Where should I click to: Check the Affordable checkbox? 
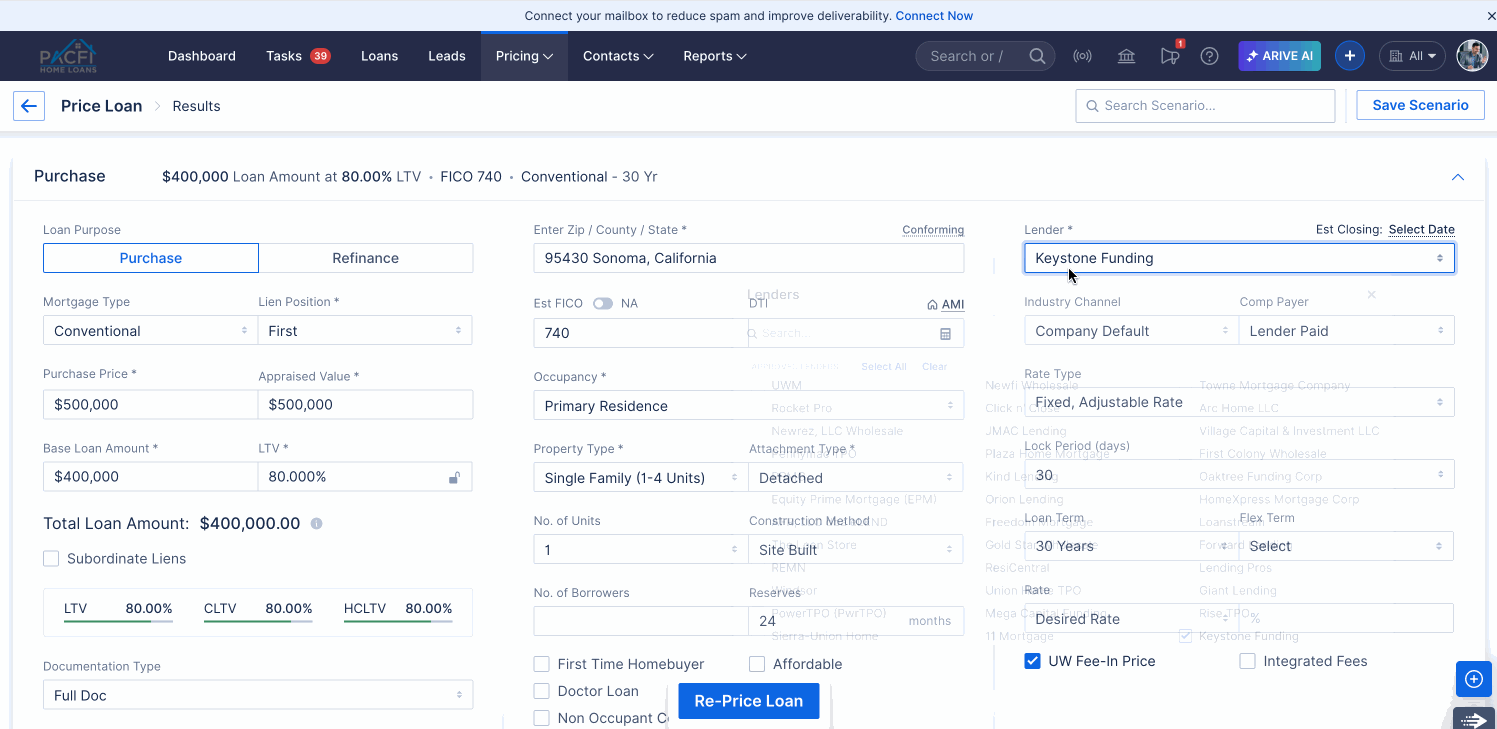point(757,664)
